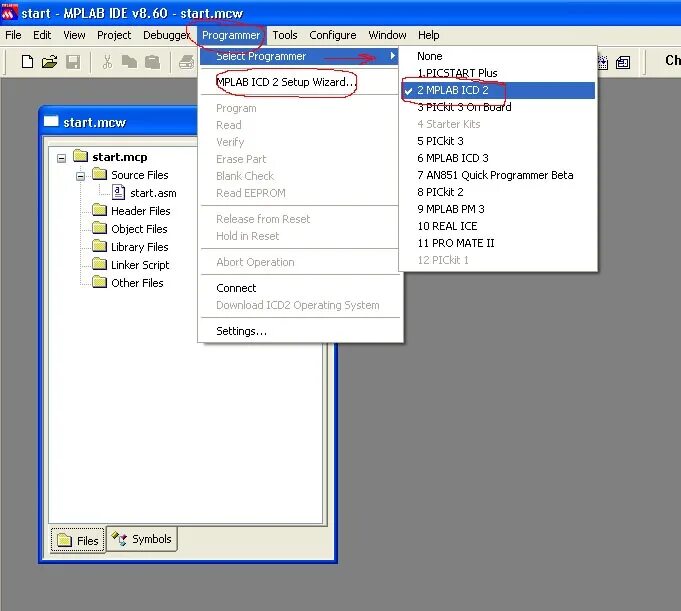Click the Open File toolbar icon
The width and height of the screenshot is (681, 611).
click(50, 62)
